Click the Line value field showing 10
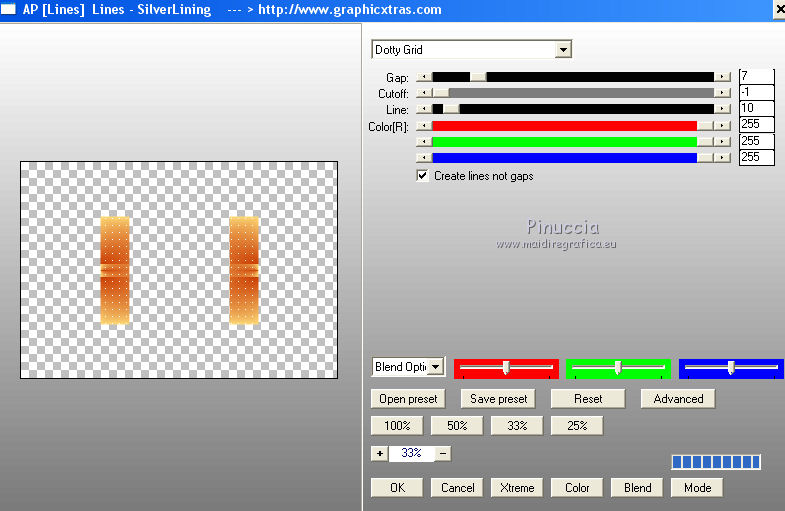This screenshot has height=511, width=785. [x=756, y=108]
